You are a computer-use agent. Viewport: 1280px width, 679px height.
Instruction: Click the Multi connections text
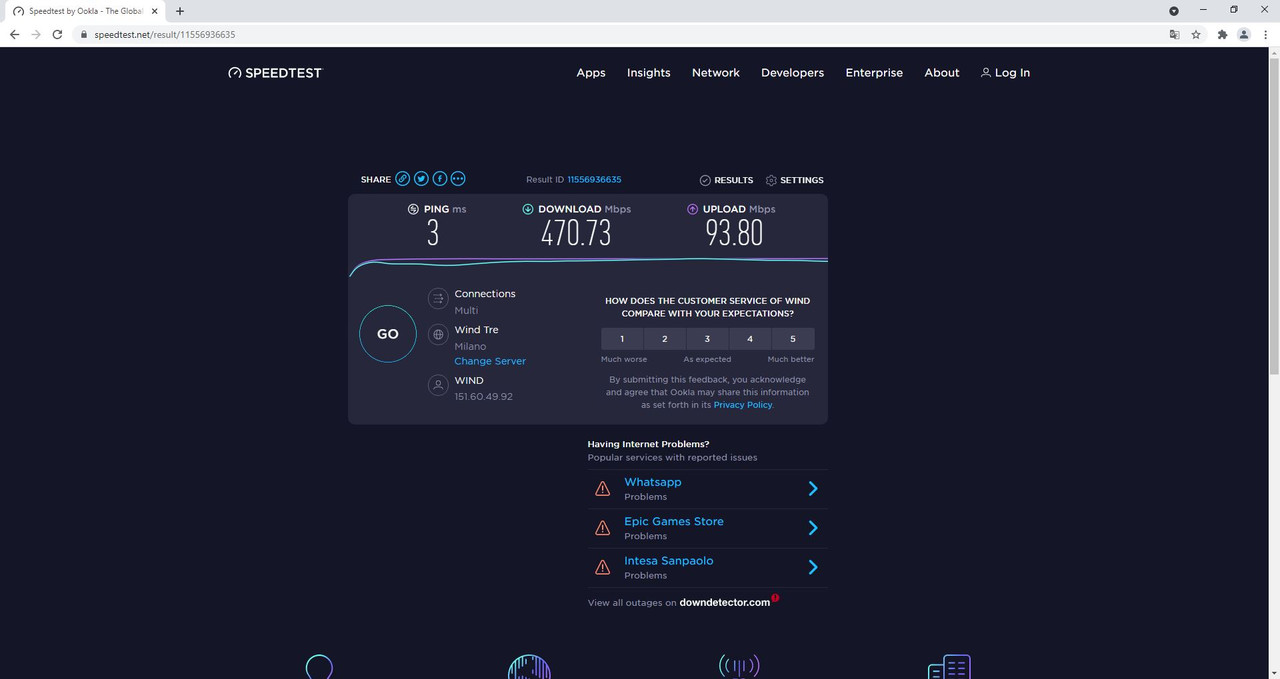coord(466,310)
